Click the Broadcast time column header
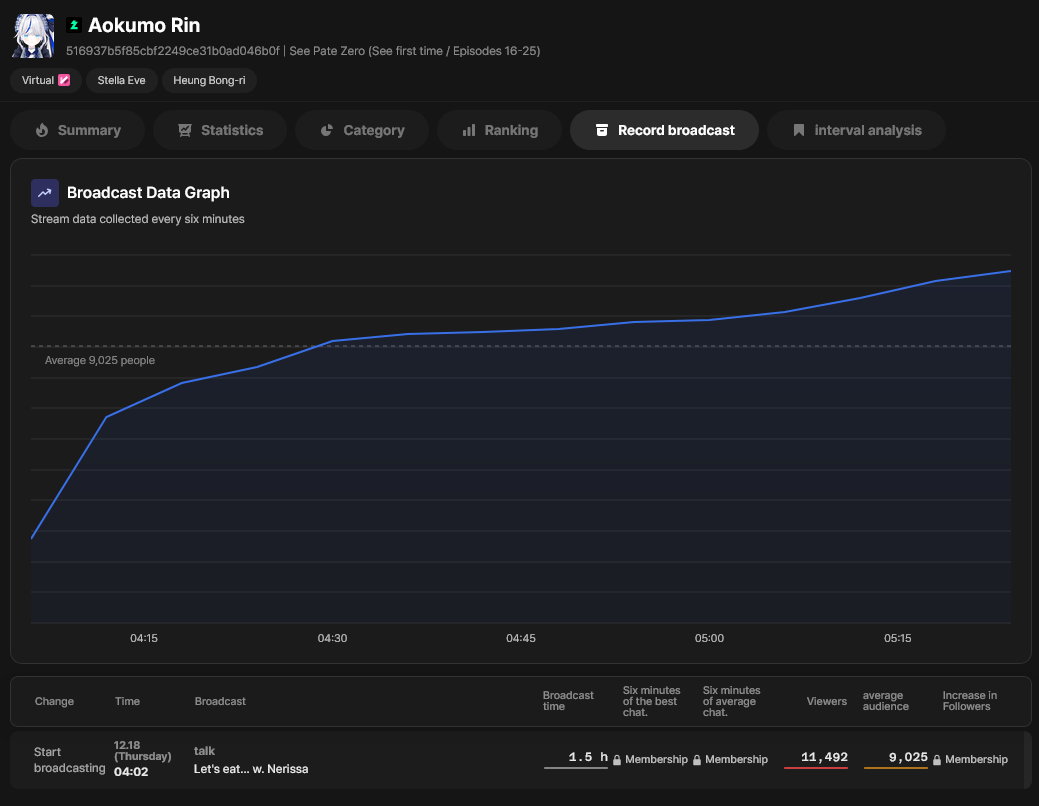 point(568,701)
